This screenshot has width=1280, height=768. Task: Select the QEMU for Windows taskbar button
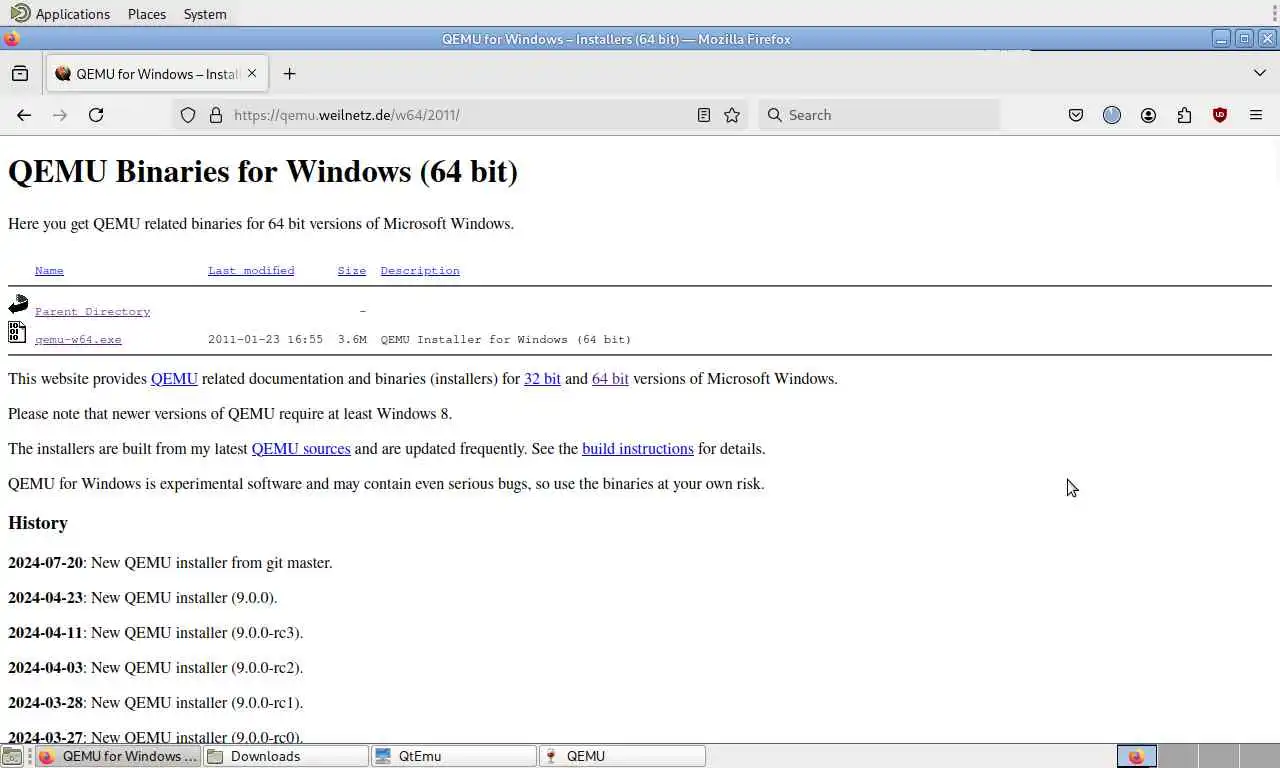click(118, 756)
